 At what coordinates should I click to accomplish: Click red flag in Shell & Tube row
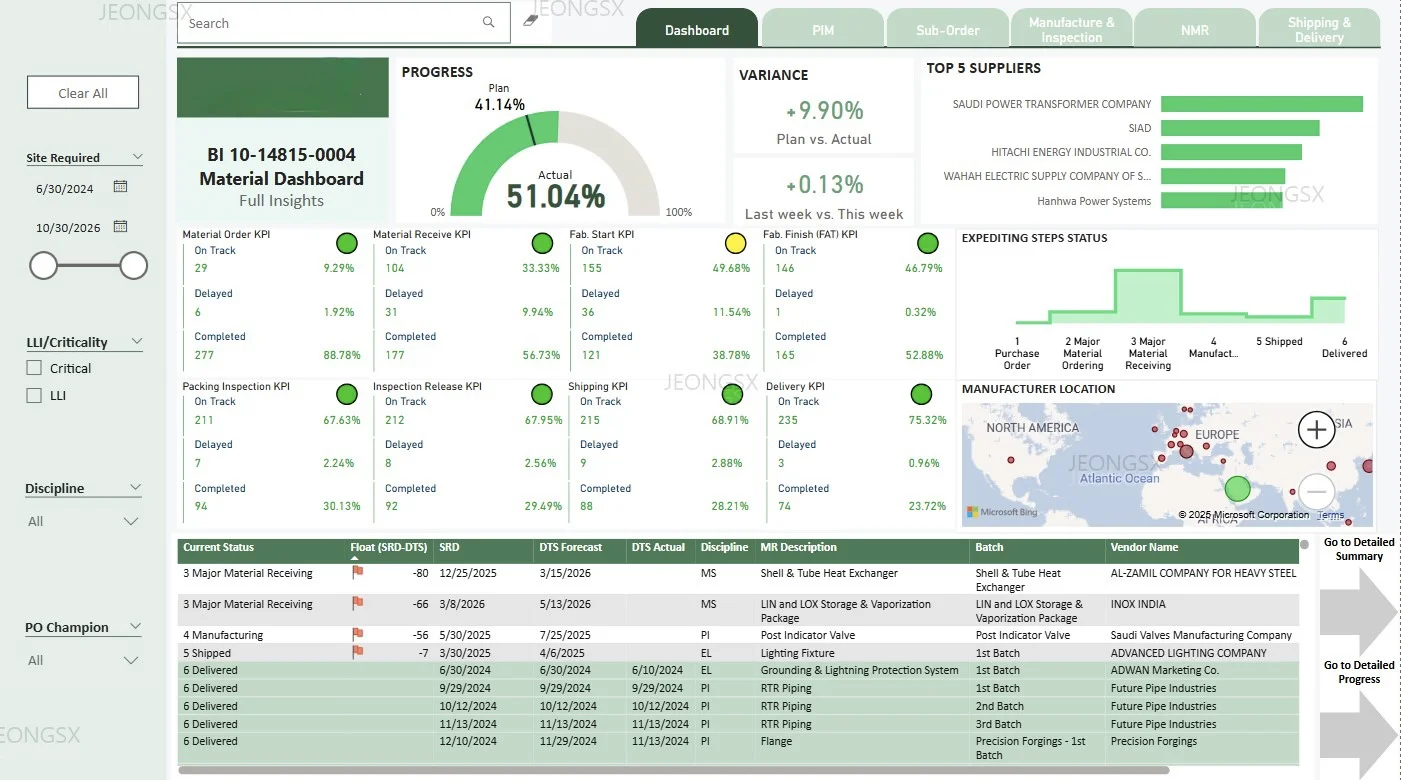(x=357, y=573)
